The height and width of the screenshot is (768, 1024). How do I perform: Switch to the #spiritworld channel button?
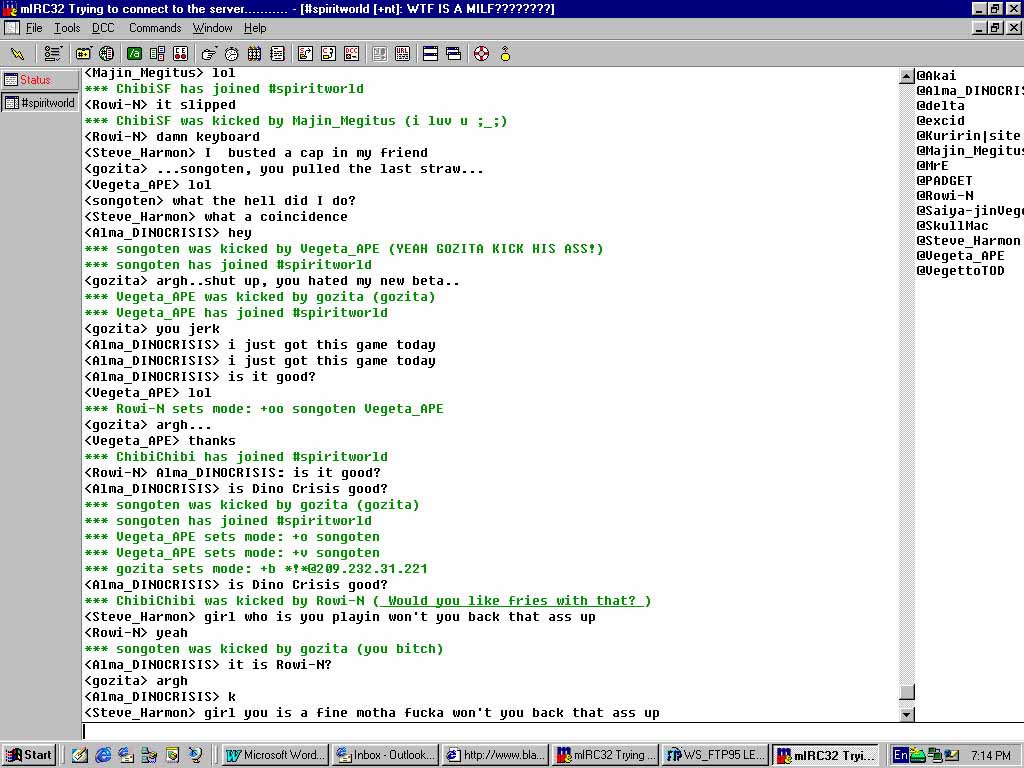coord(39,103)
